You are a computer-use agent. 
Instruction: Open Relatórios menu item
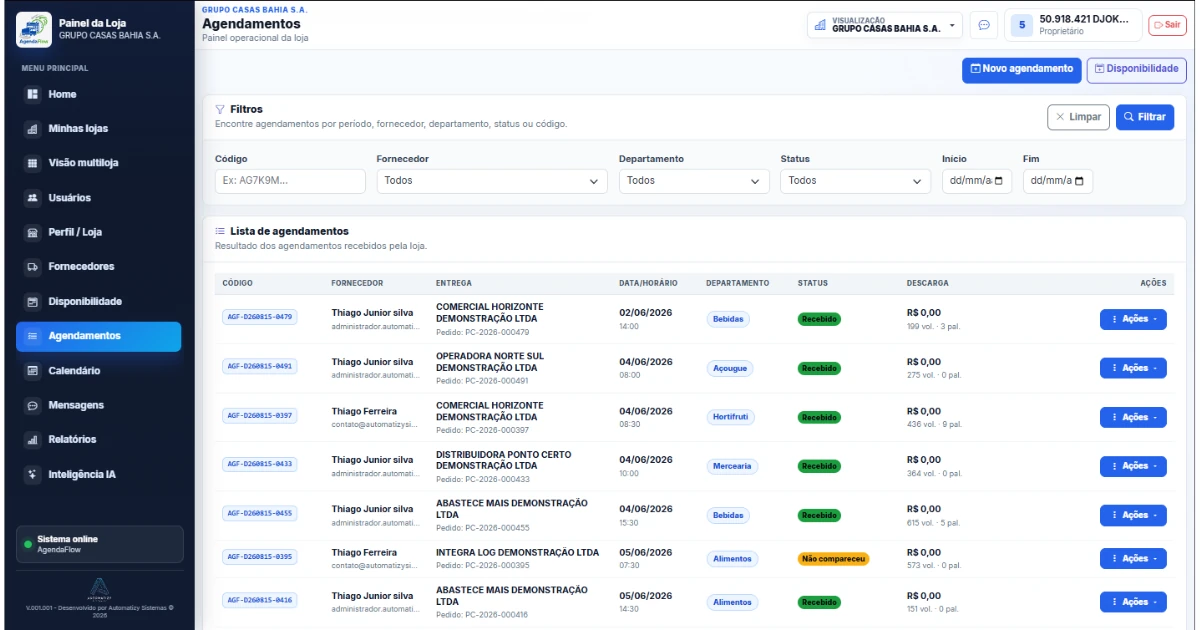pos(99,440)
